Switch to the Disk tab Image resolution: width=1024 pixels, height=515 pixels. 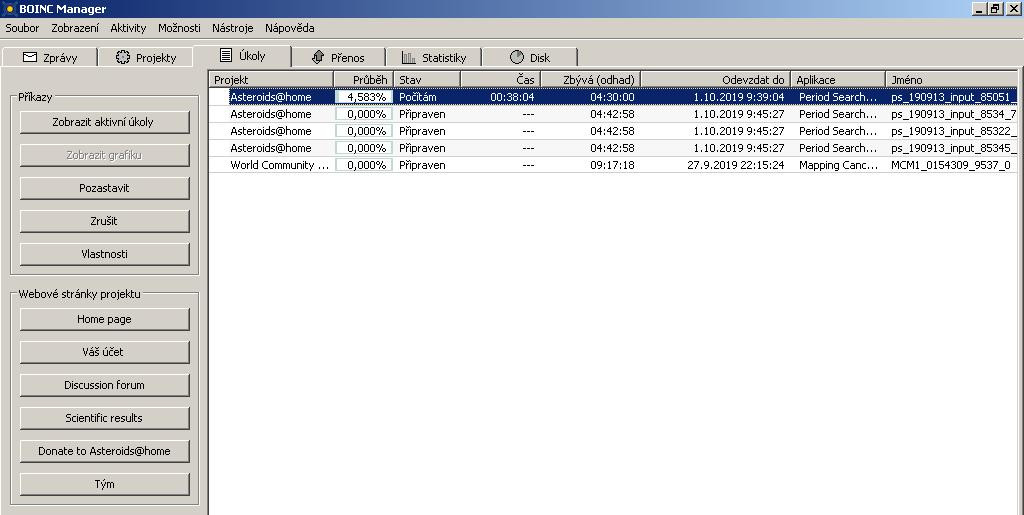tap(530, 57)
